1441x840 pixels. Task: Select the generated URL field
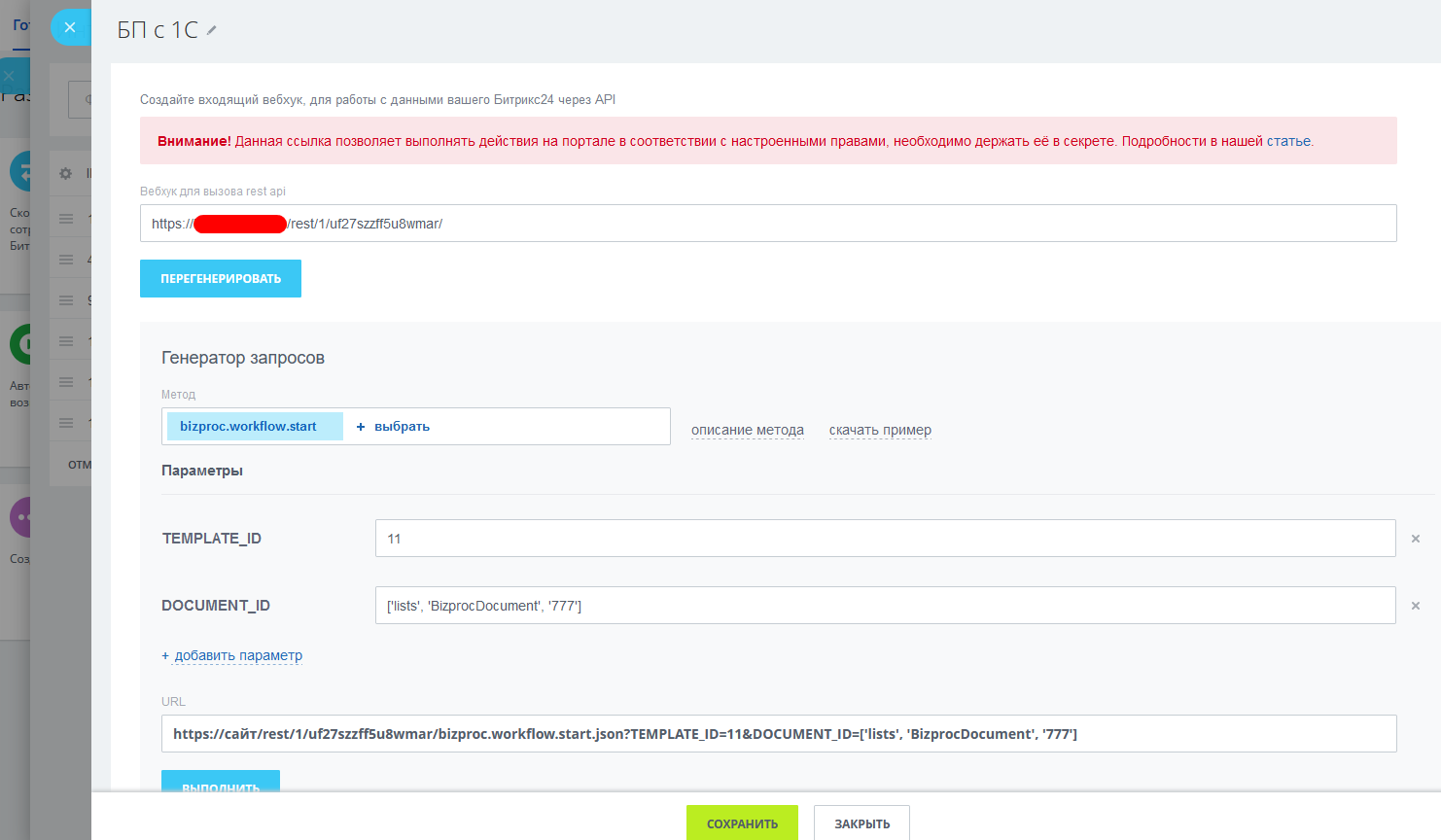[779, 734]
